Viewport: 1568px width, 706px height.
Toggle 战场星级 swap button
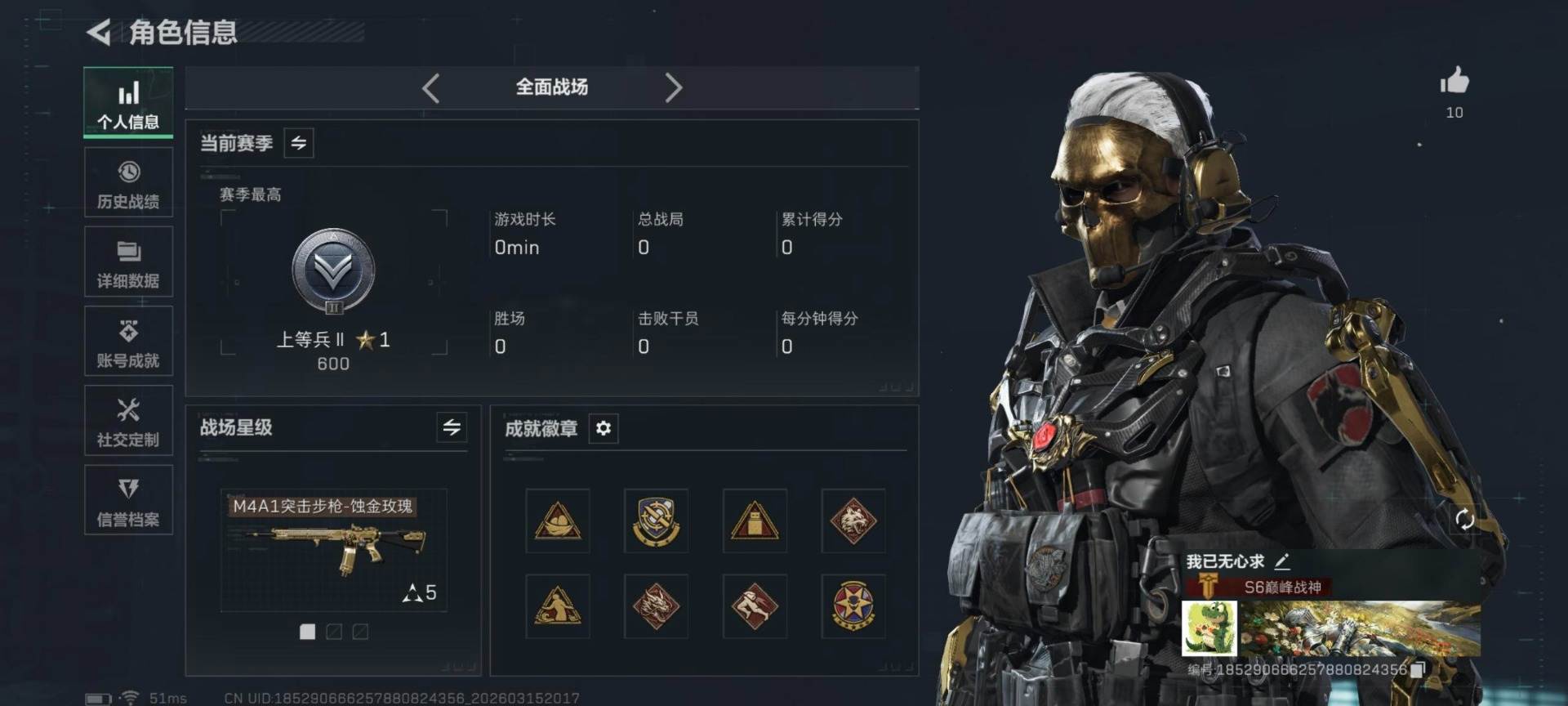tap(452, 427)
